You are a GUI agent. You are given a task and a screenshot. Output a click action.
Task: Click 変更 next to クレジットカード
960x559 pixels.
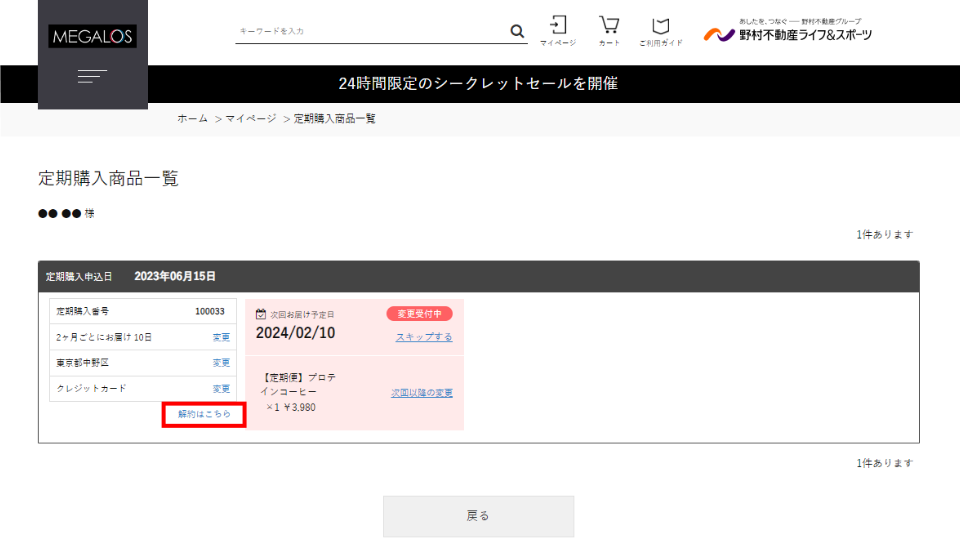tap(221, 388)
